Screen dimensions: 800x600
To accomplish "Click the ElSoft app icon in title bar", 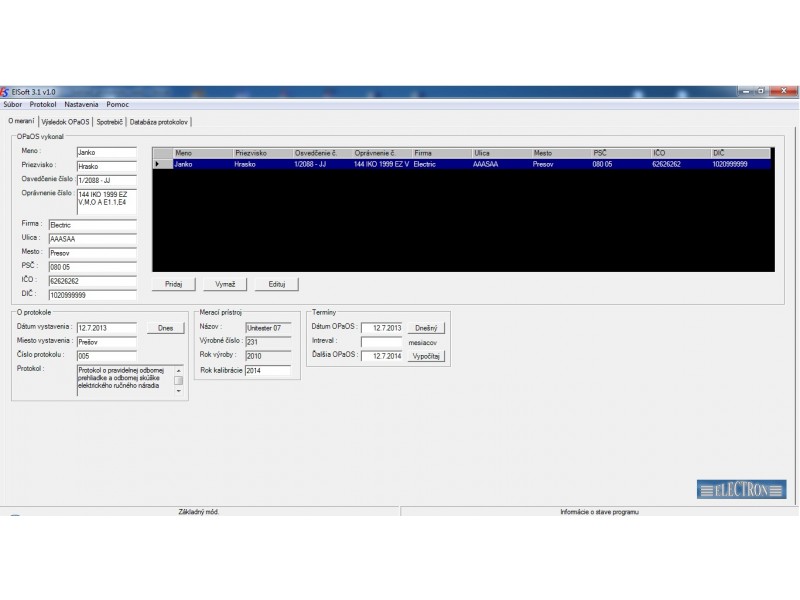I will [x=5, y=92].
